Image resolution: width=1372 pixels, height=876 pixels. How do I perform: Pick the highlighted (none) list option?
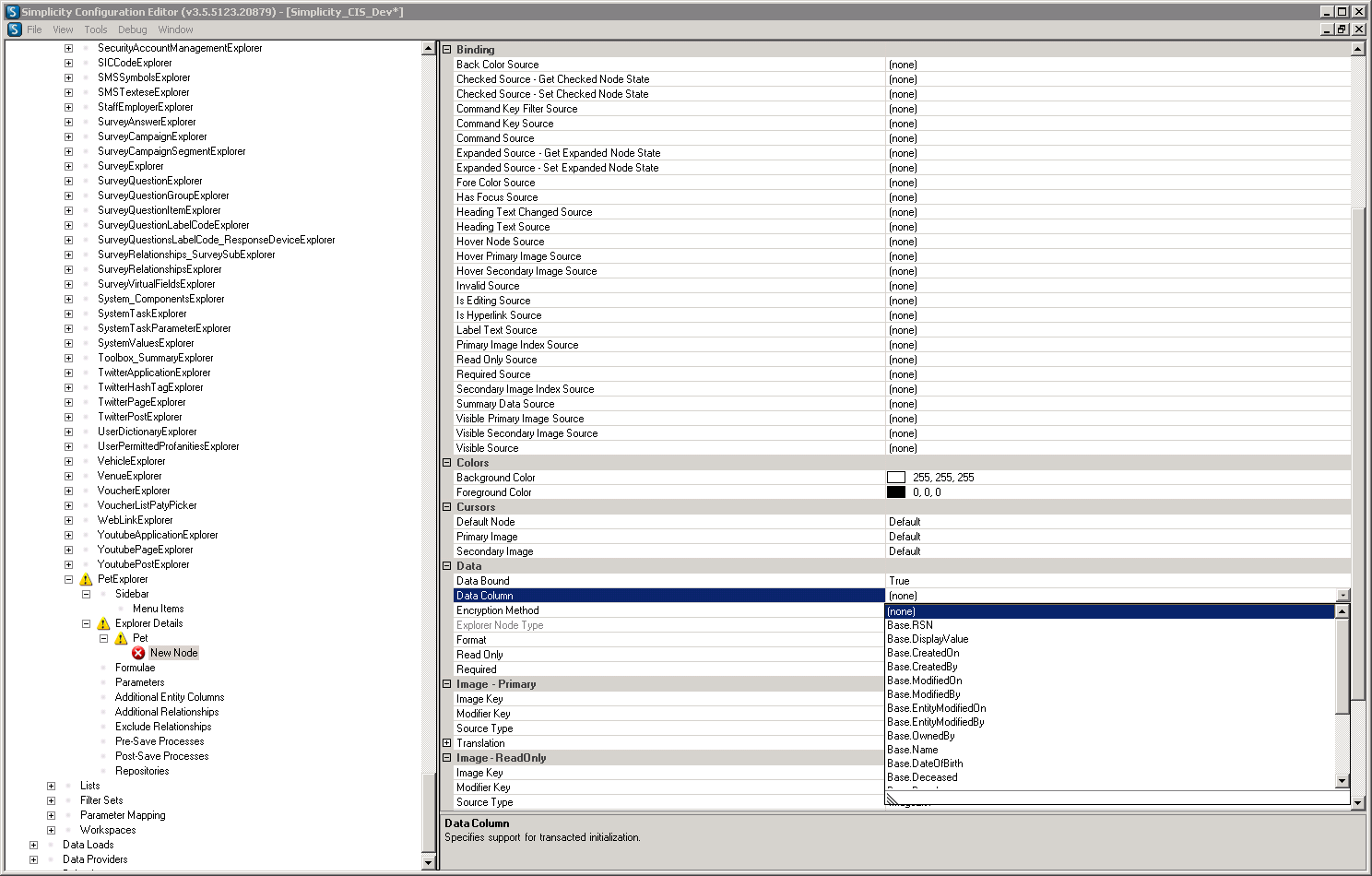pyautogui.click(x=1110, y=611)
